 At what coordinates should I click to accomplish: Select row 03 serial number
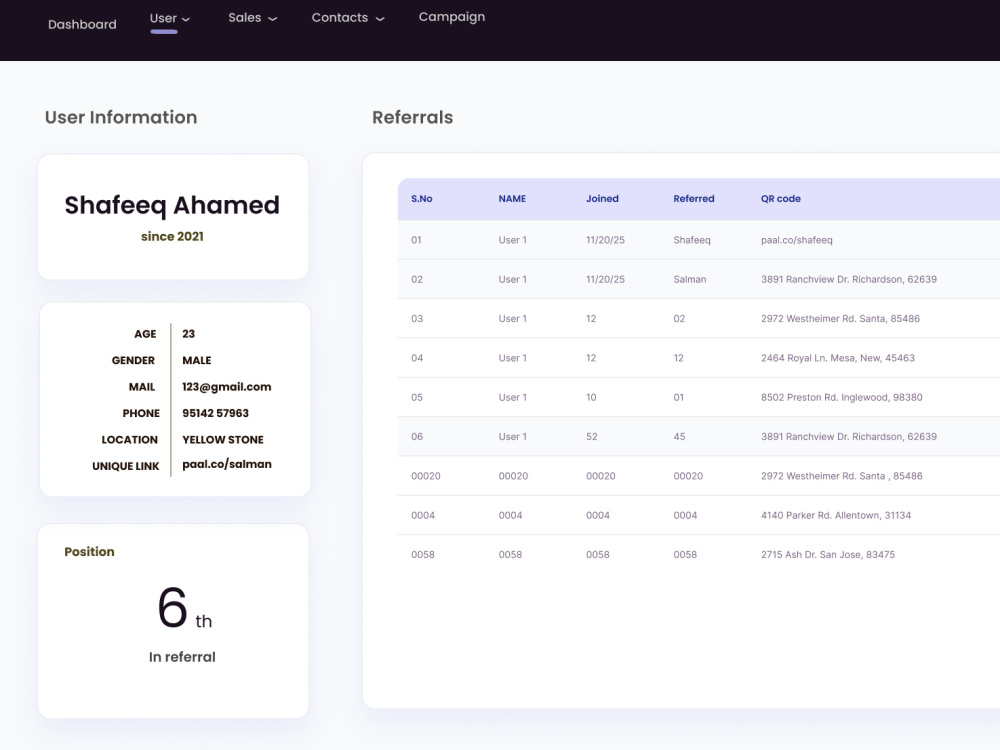click(x=417, y=319)
